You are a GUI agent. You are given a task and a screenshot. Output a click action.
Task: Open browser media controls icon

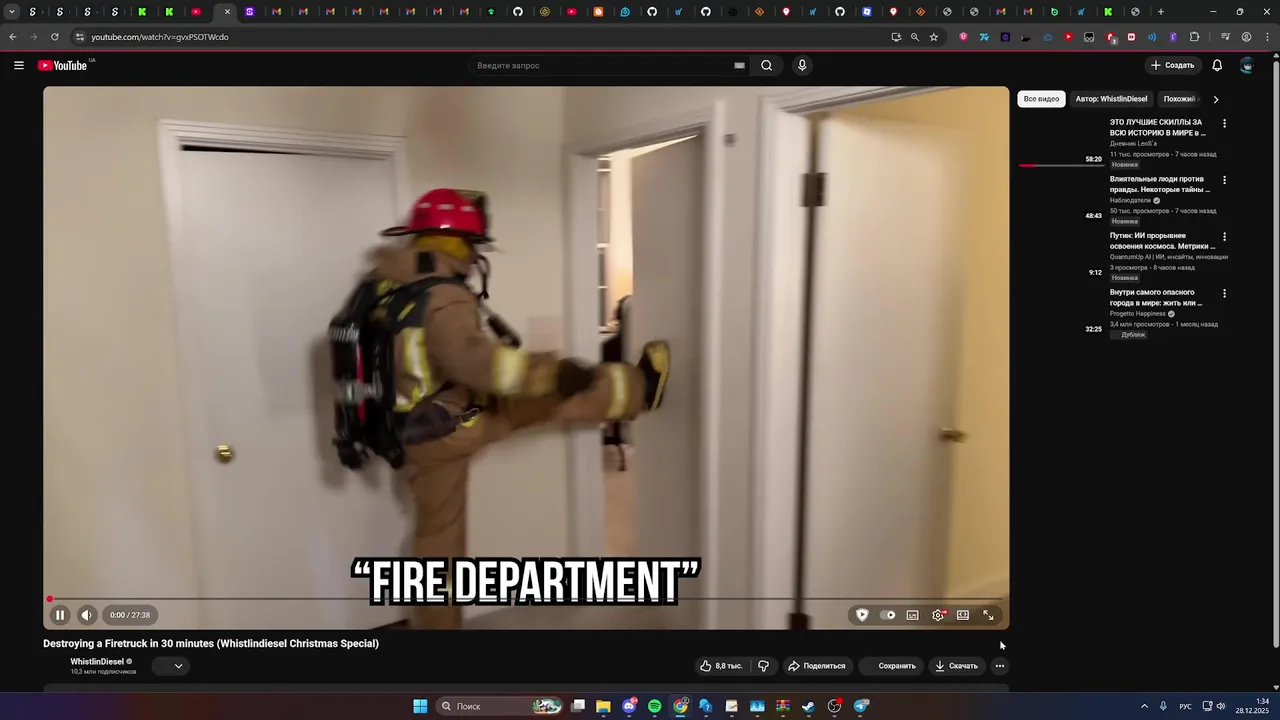point(1225,37)
